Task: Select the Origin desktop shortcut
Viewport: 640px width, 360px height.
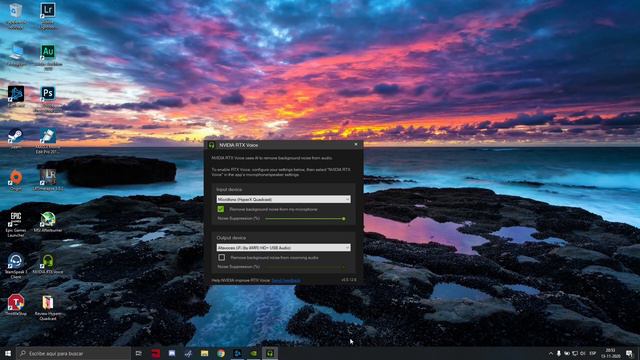Action: coord(16,180)
